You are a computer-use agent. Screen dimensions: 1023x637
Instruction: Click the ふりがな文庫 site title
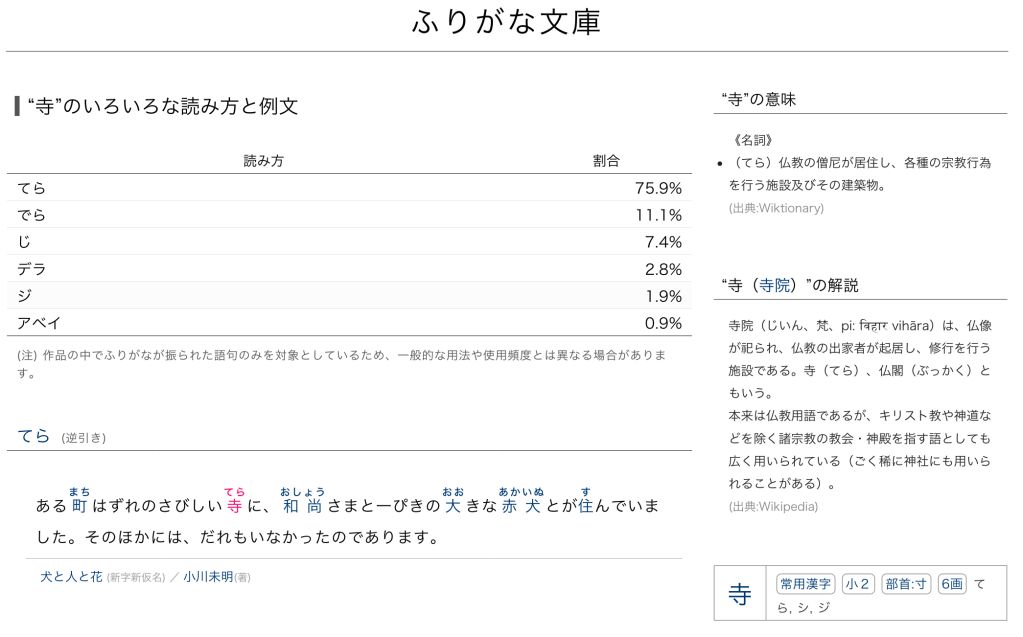506,22
